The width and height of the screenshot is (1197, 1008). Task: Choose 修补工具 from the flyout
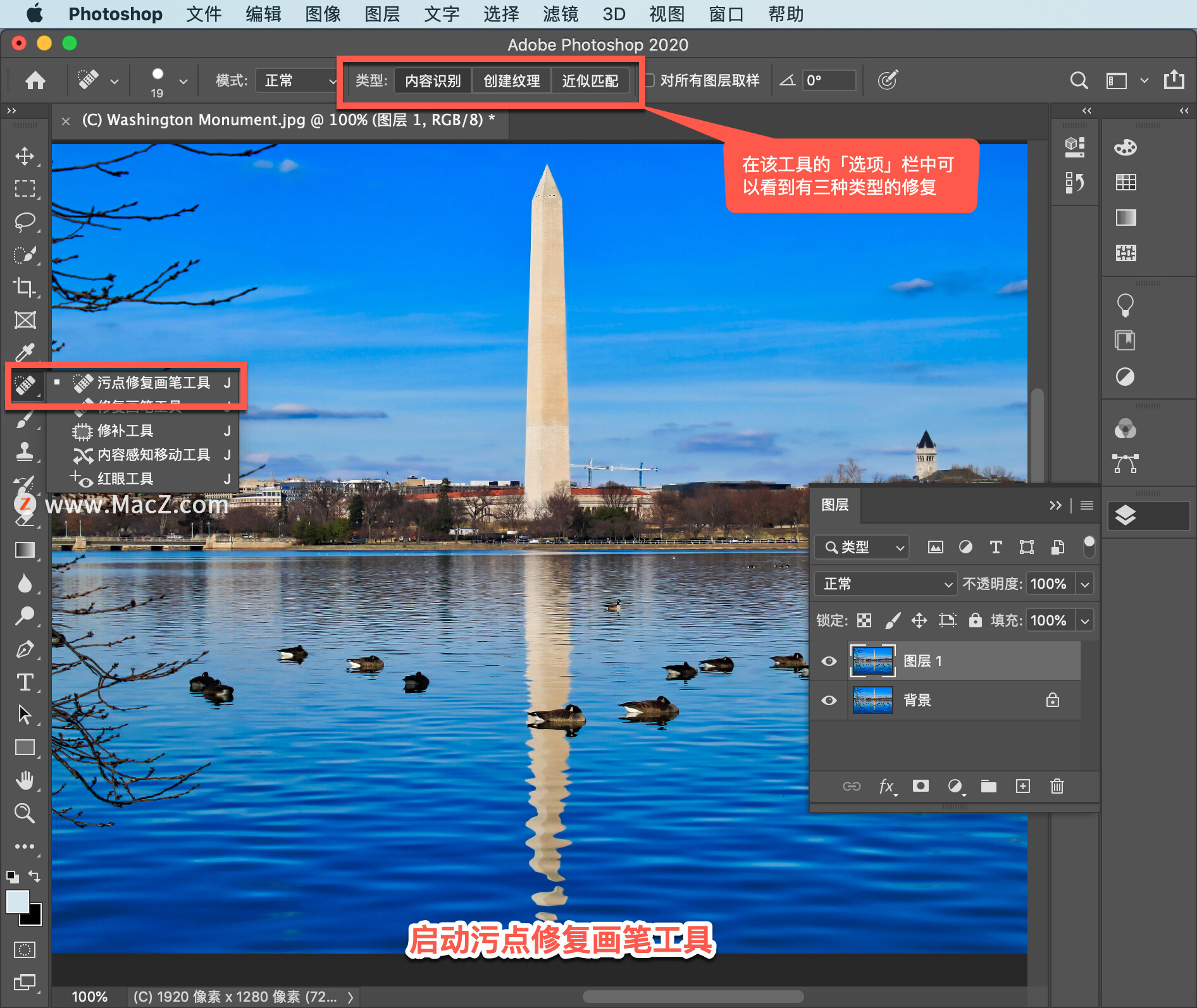(144, 431)
